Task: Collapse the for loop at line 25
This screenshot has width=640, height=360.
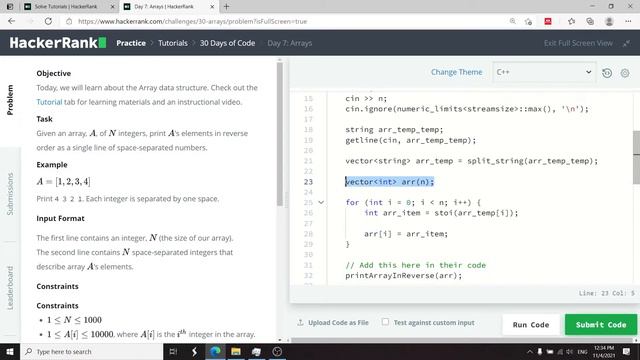Action: point(321,202)
